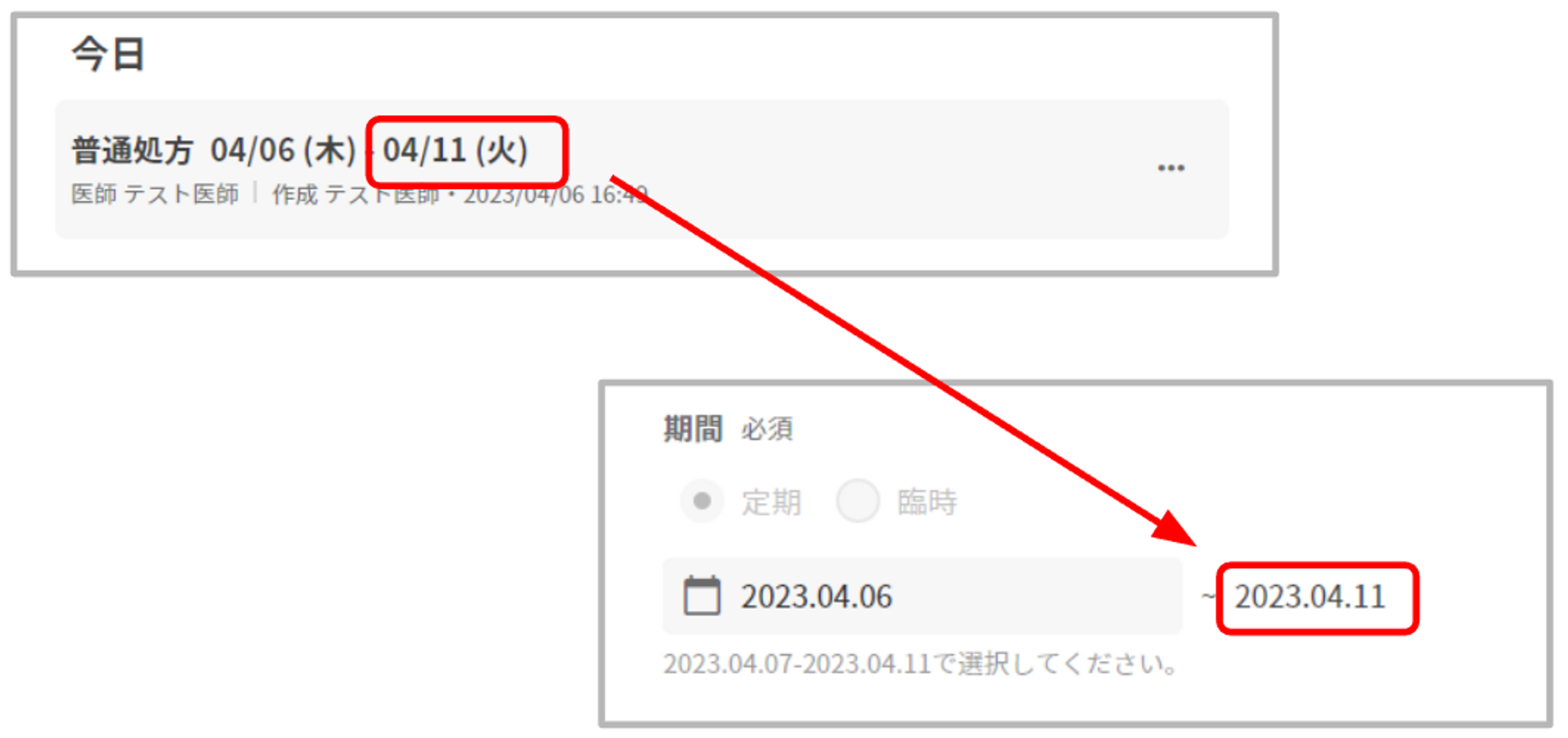Click the 普通処方 title text
1568x738 pixels.
[132, 150]
